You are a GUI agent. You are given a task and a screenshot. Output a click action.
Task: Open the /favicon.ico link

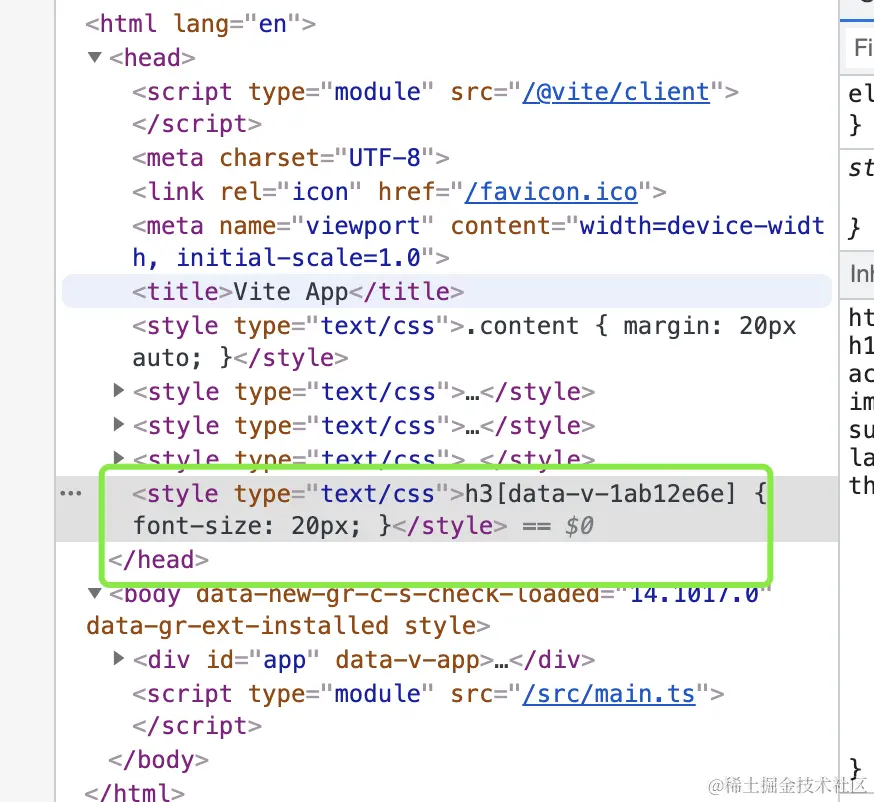point(551,192)
